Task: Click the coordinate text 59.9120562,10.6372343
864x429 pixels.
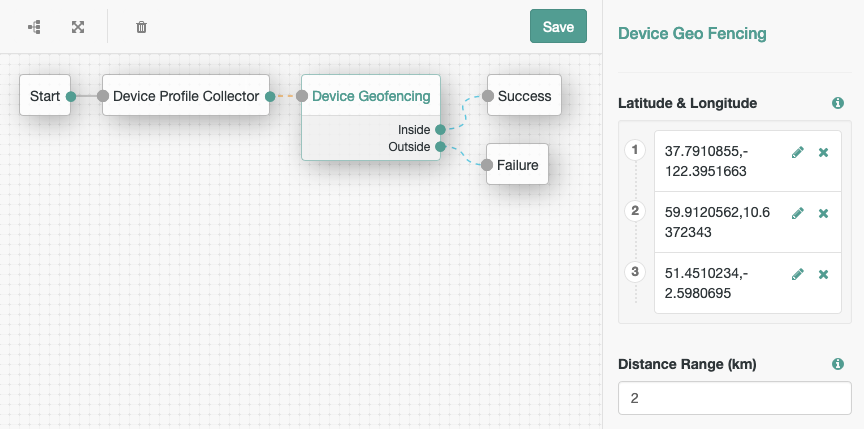Action: 717,222
